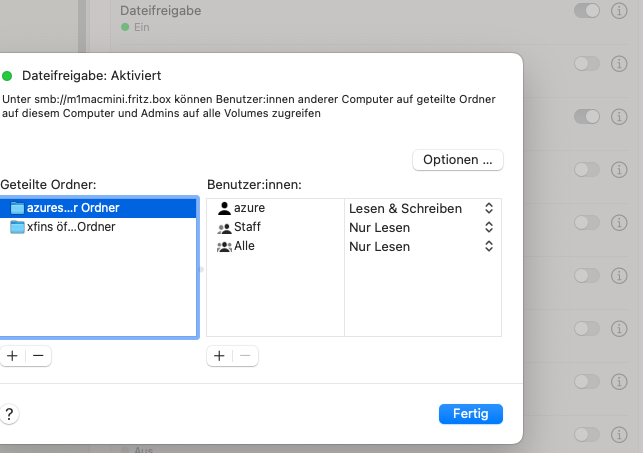
Task: Toggle the Dateifreigabe switch
Action: point(588,10)
